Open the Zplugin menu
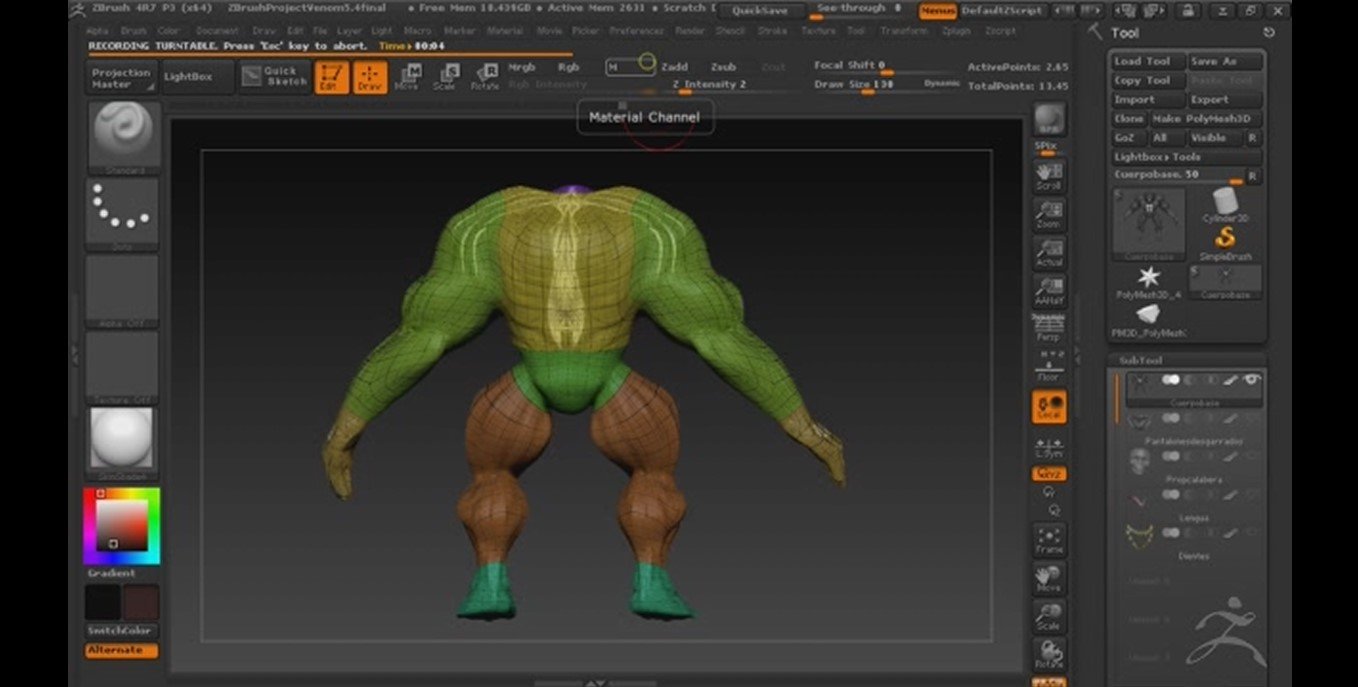 tap(955, 31)
